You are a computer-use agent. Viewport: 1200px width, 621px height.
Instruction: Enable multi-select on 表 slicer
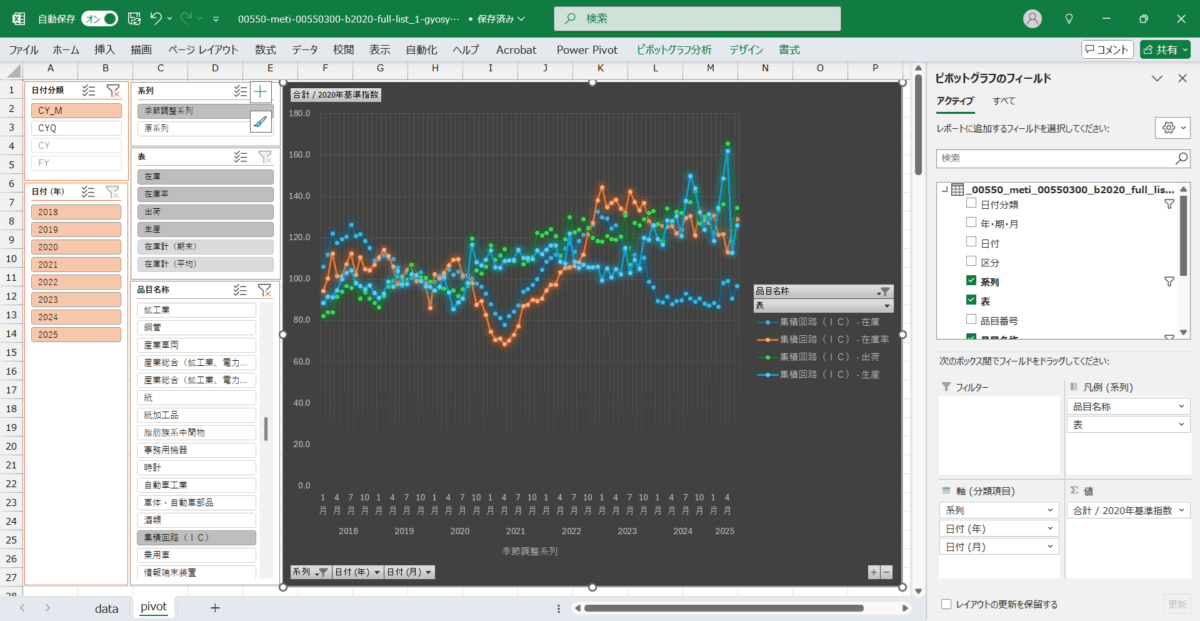click(240, 157)
